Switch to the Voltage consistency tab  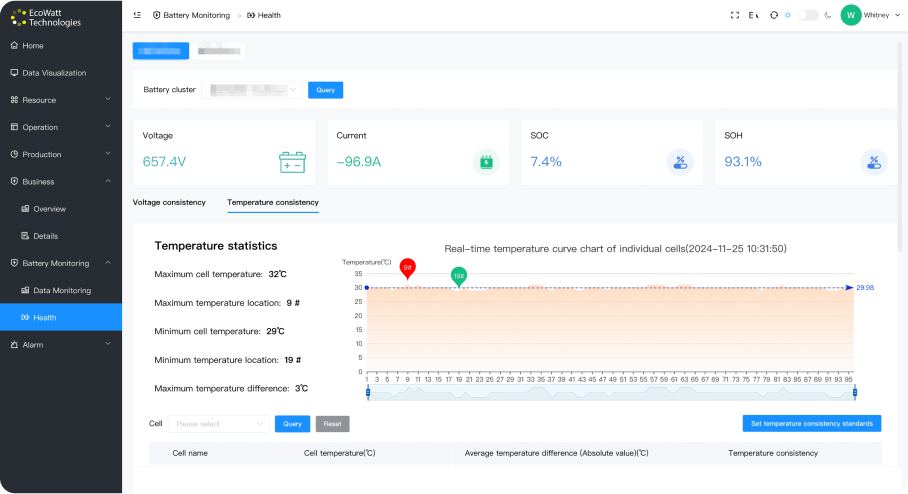coord(169,202)
